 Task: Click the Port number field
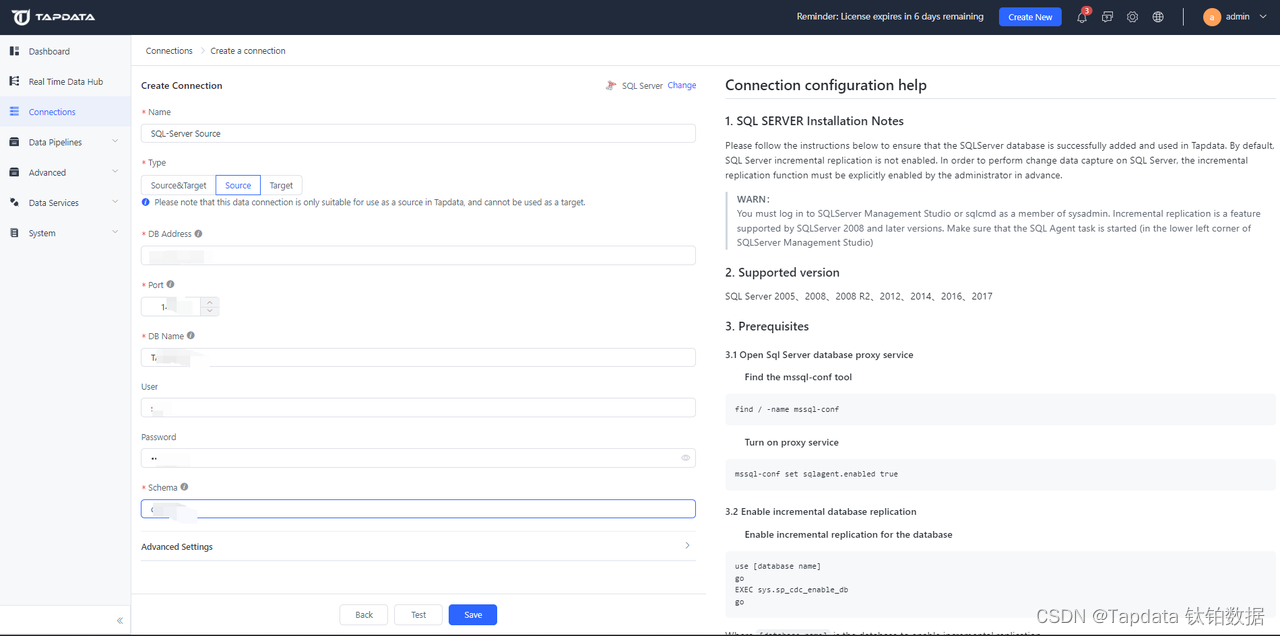172,306
